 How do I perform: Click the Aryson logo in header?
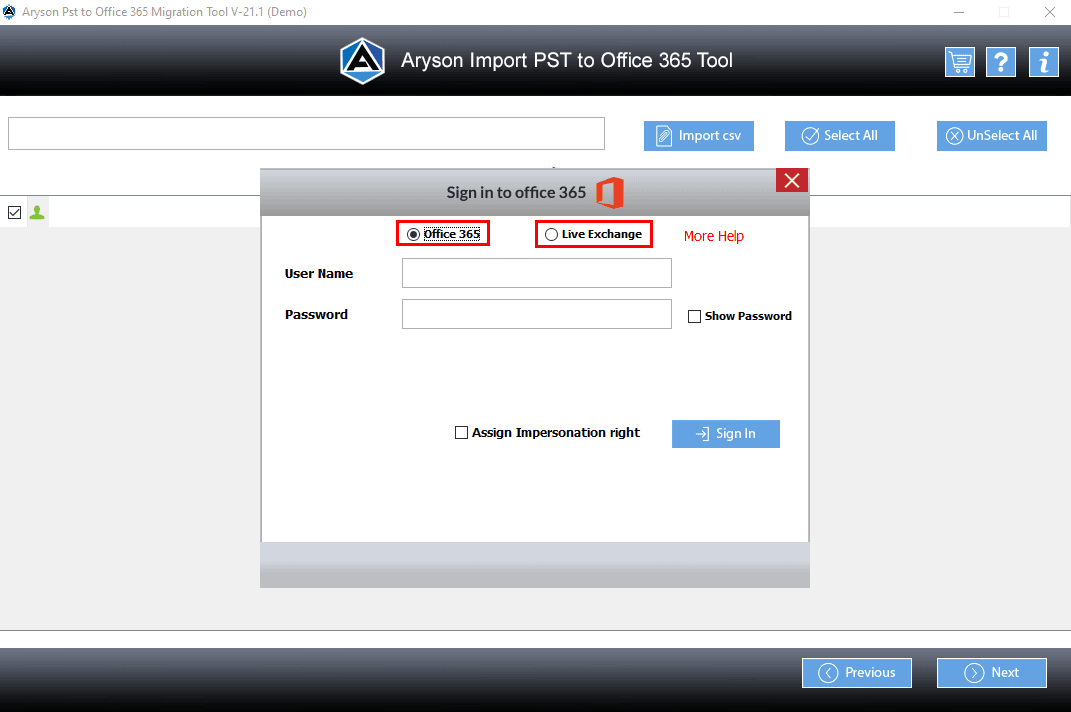click(x=363, y=61)
